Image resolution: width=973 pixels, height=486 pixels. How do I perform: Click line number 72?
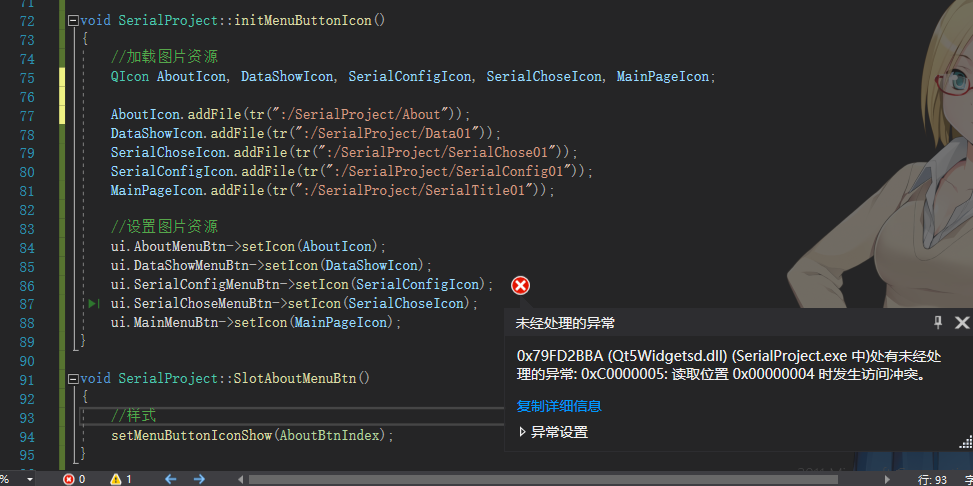coord(27,20)
